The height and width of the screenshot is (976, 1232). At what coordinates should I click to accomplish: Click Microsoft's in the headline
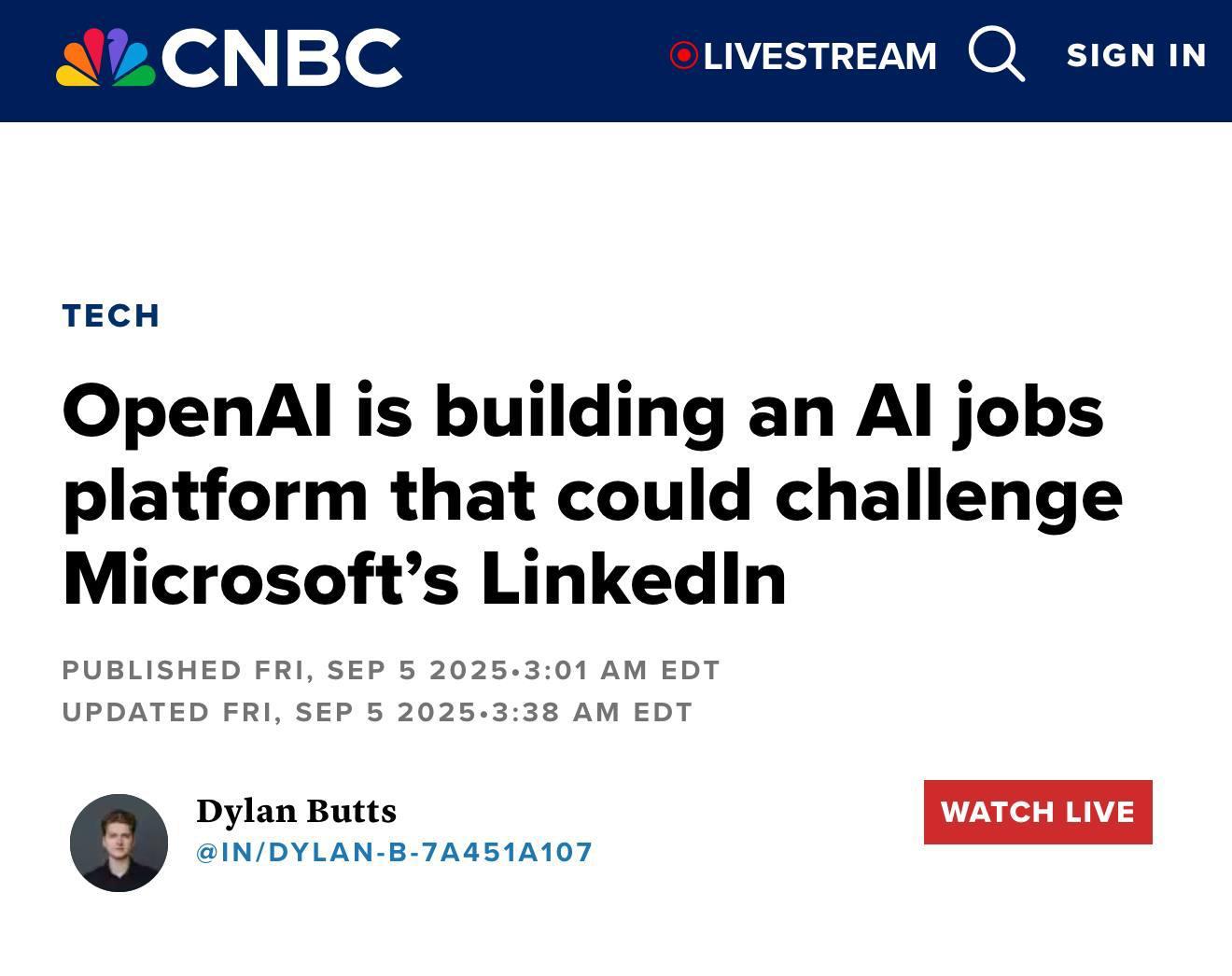click(x=260, y=579)
